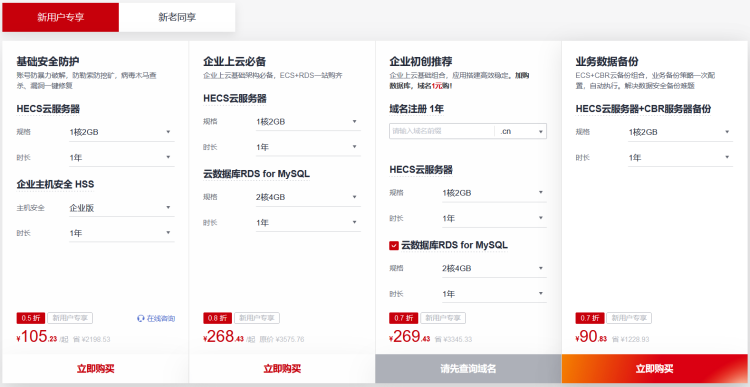
Task: Open 时长 dropdown under 基础安全防护 HECS云服务器
Action: (x=121, y=157)
